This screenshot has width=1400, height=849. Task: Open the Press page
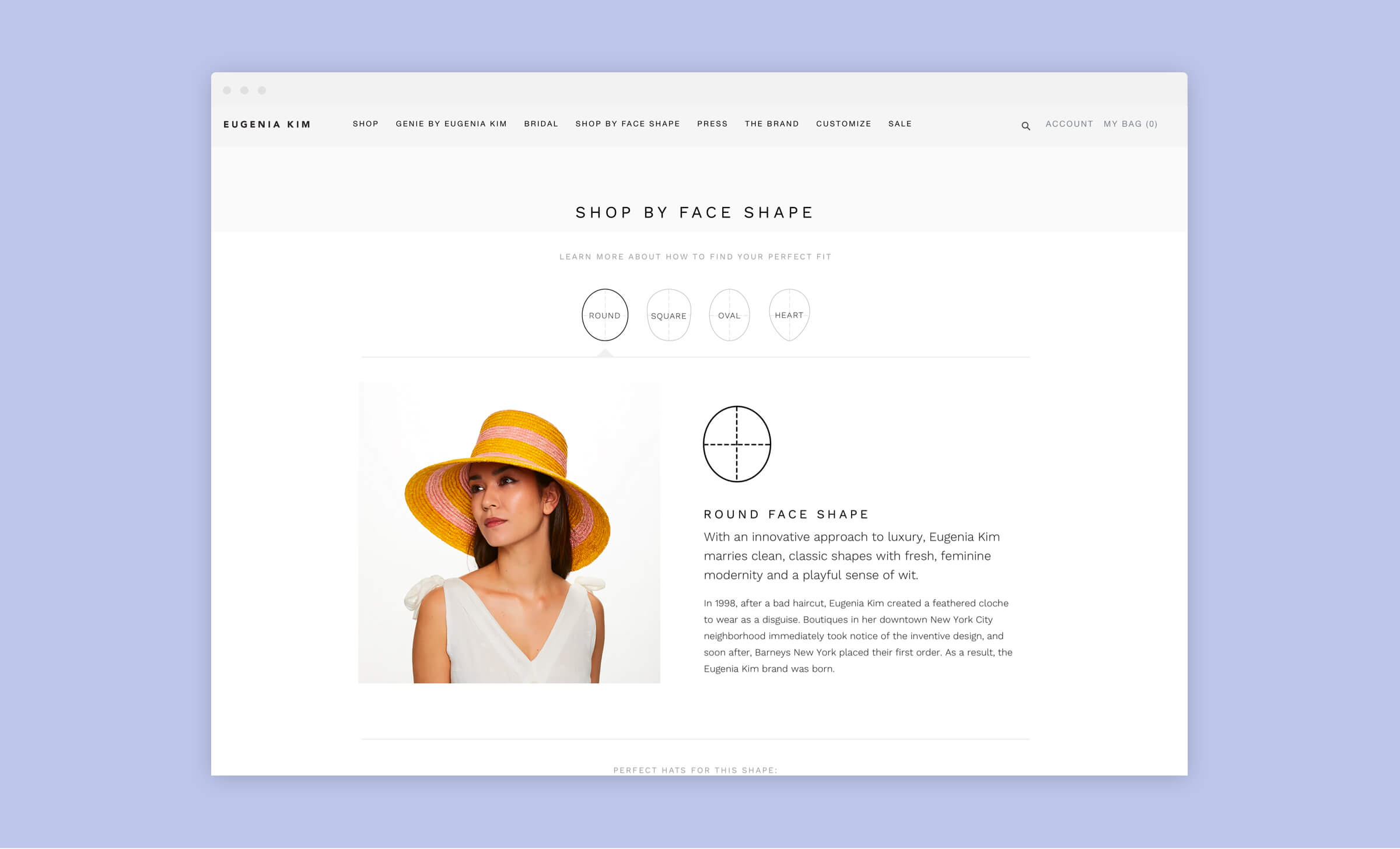[x=712, y=124]
